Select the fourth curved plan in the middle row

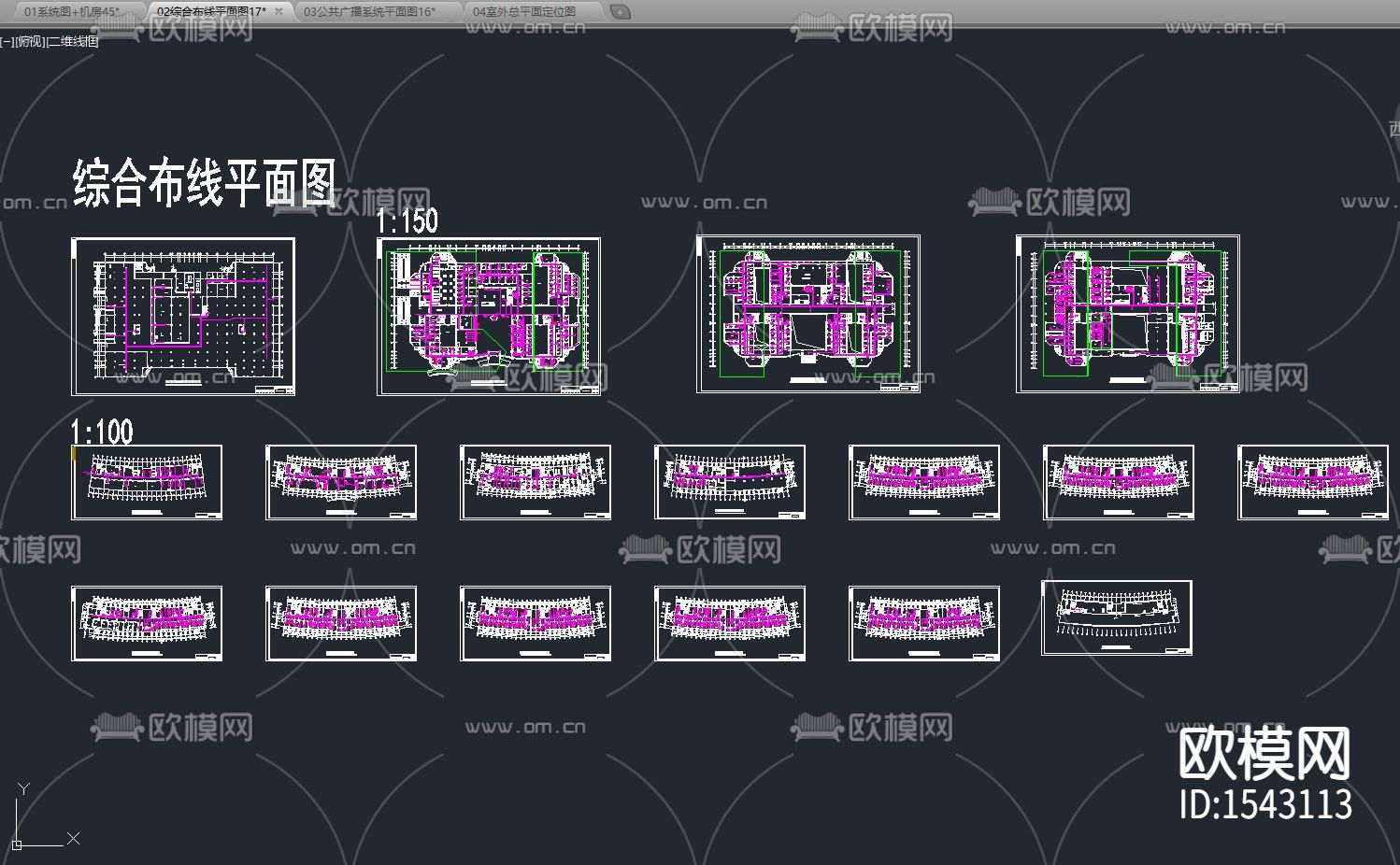tap(730, 482)
